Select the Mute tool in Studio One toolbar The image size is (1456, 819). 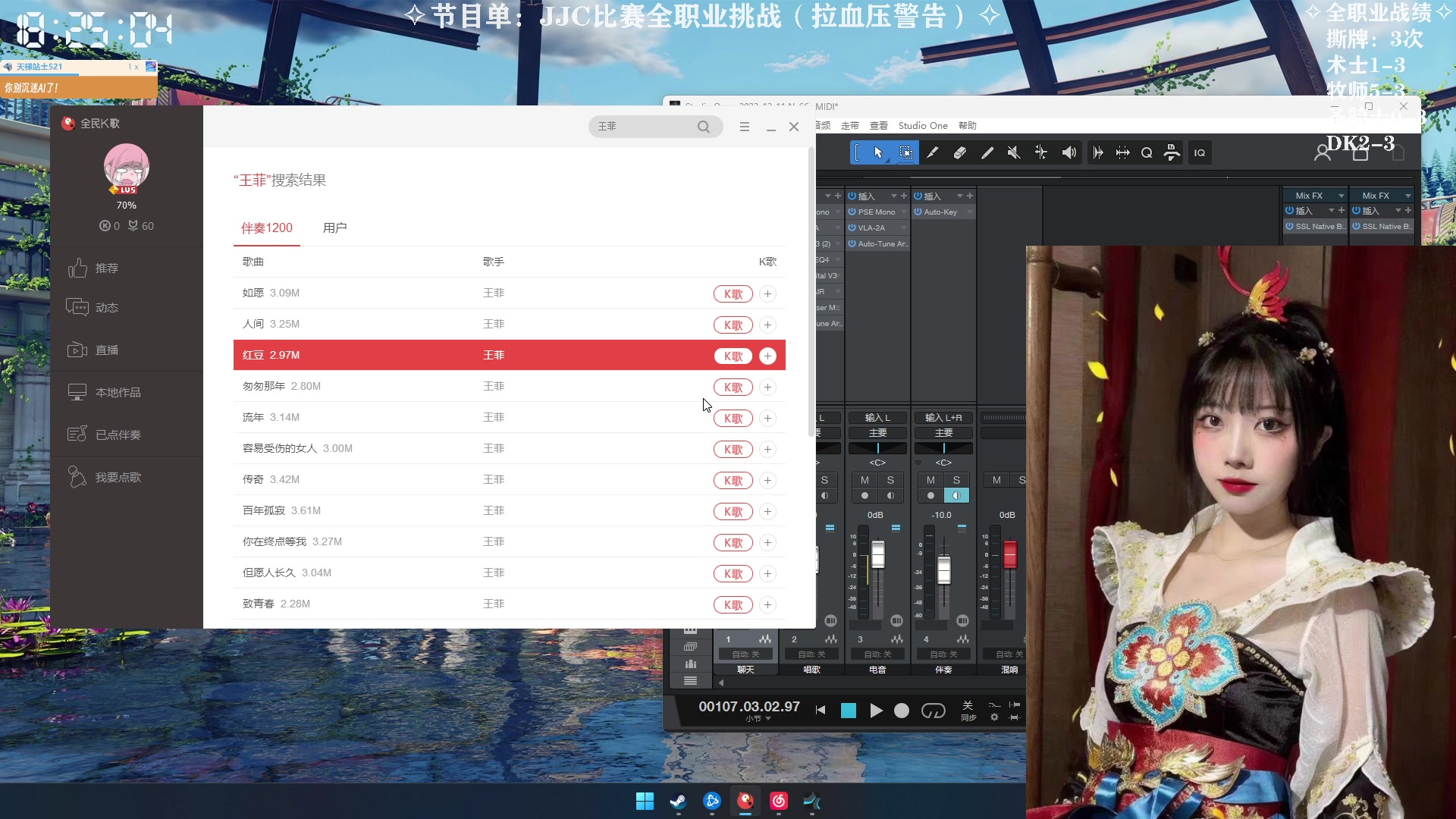coord(1014,152)
